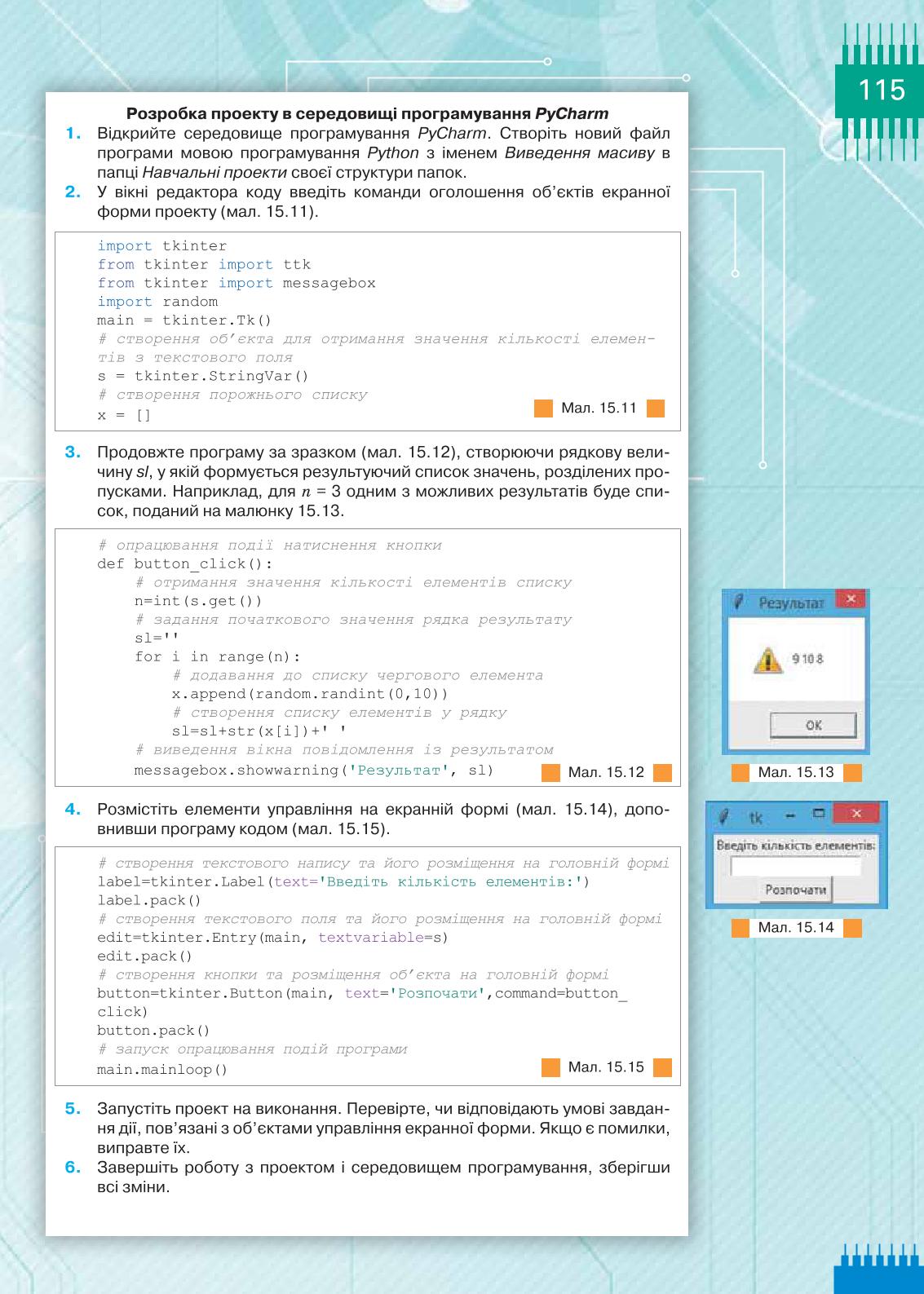
Task: Click the caption 'Мал. 15.14'
Action: point(796,928)
